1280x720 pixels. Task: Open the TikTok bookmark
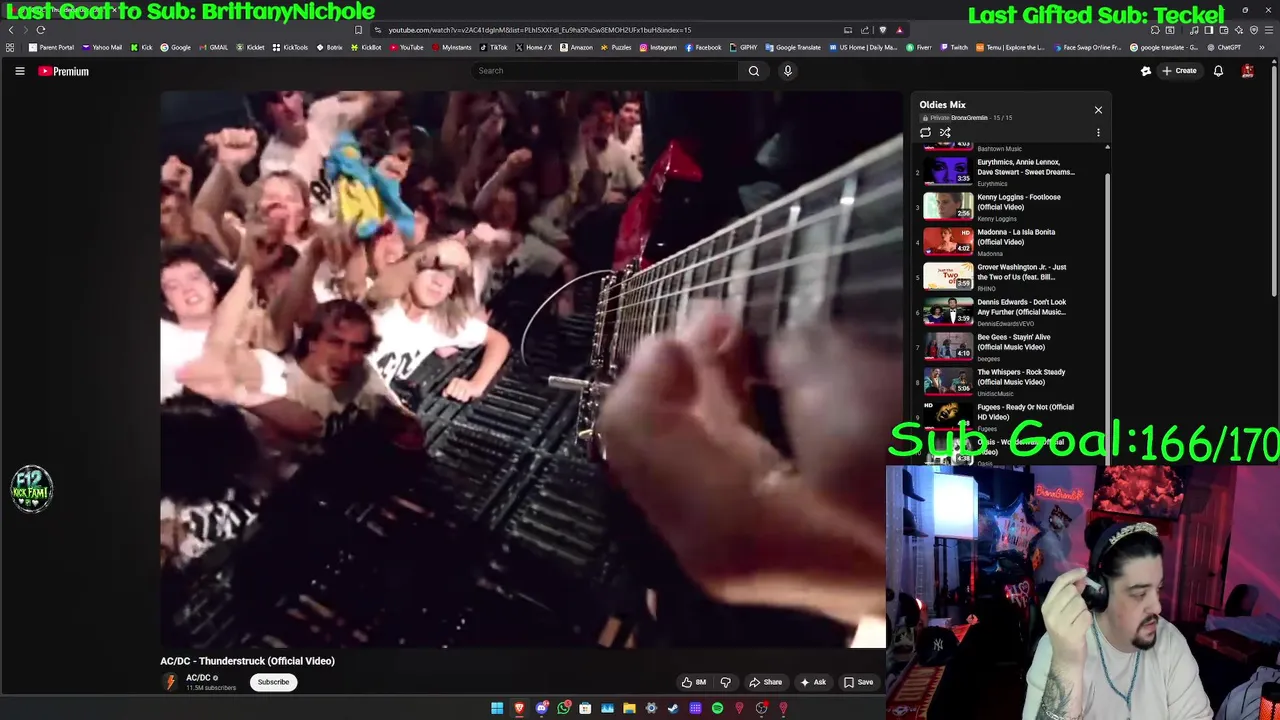point(494,47)
